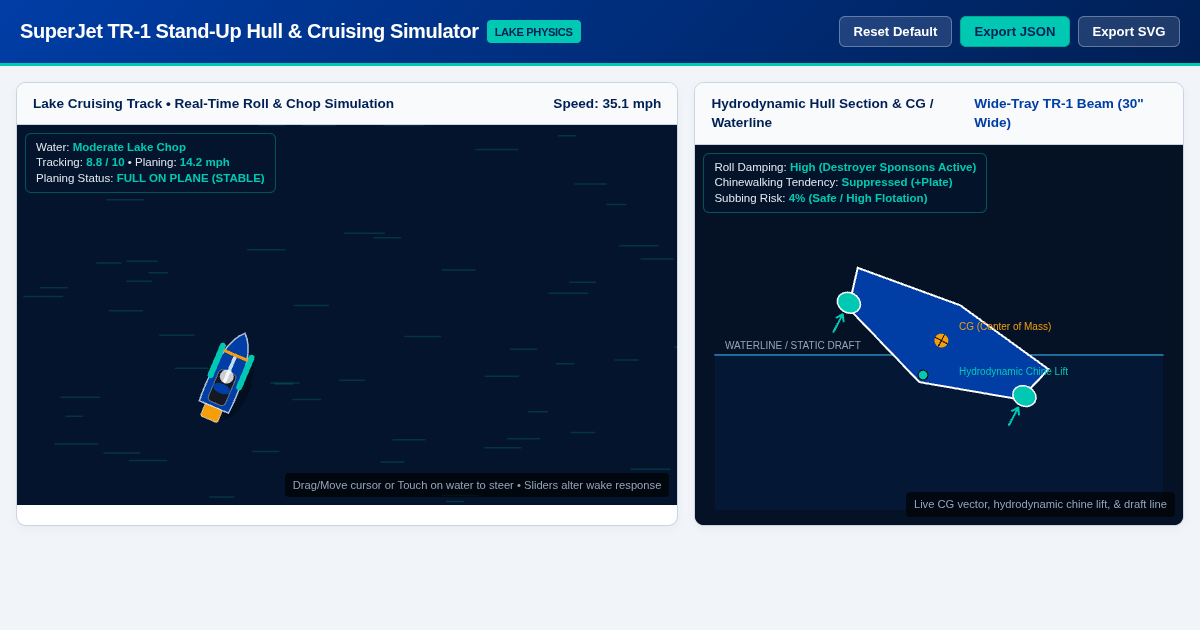Click the "WATERLINE / STATIC DRAFT" label

[793, 346]
